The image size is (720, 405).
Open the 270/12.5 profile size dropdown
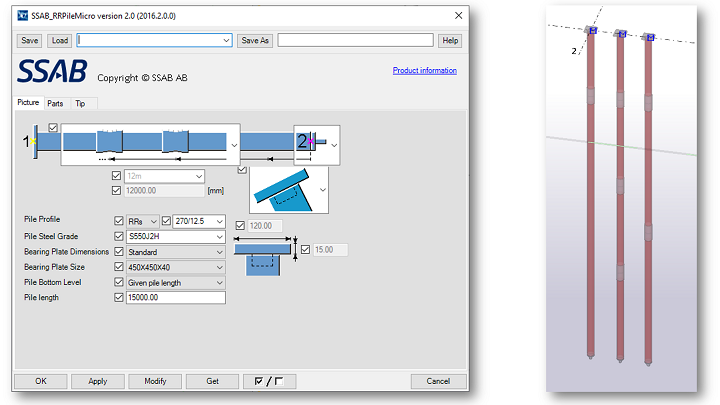pyautogui.click(x=219, y=221)
